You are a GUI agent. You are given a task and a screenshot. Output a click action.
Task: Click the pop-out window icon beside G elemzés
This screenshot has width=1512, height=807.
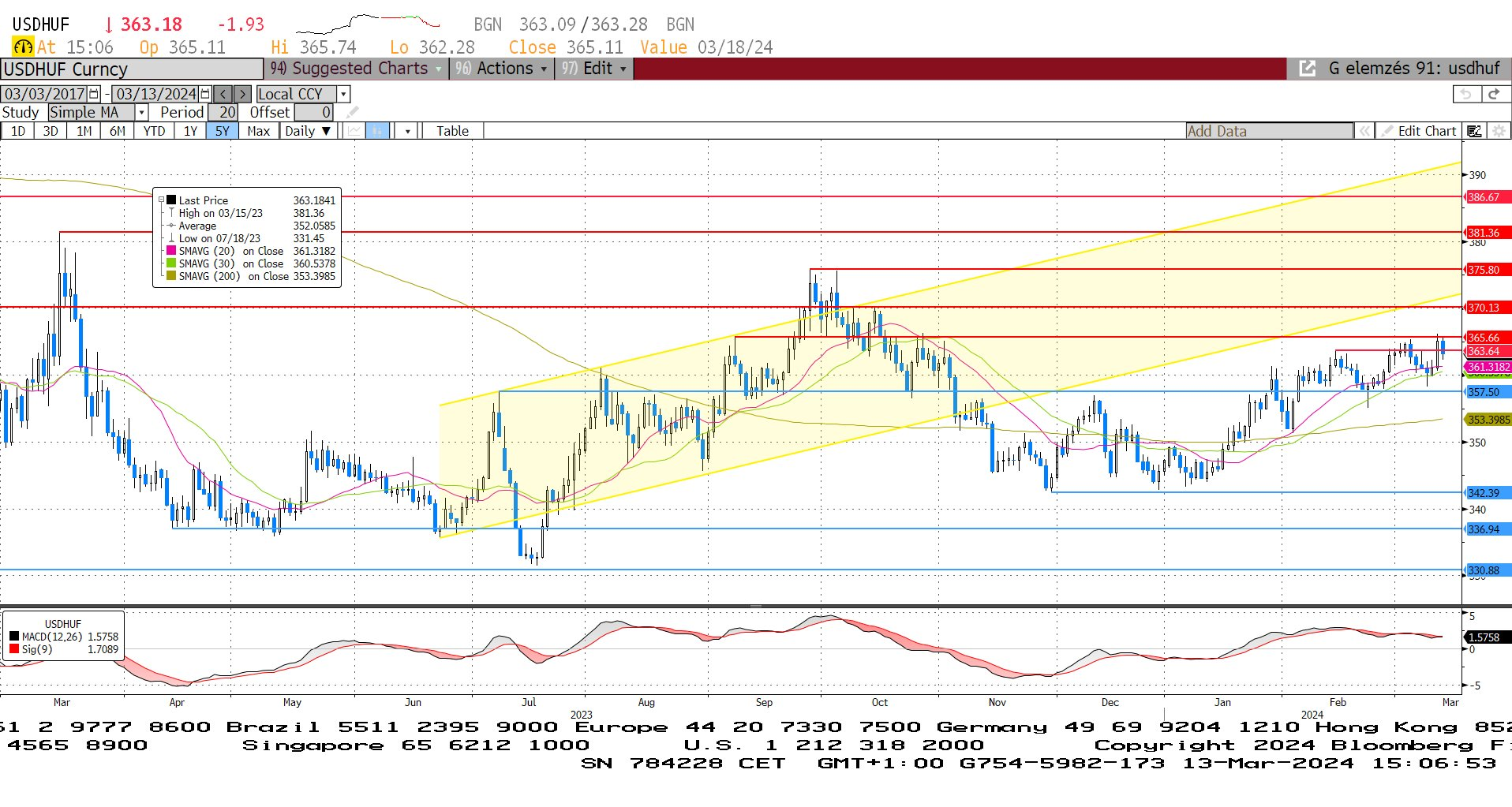pos(1307,69)
